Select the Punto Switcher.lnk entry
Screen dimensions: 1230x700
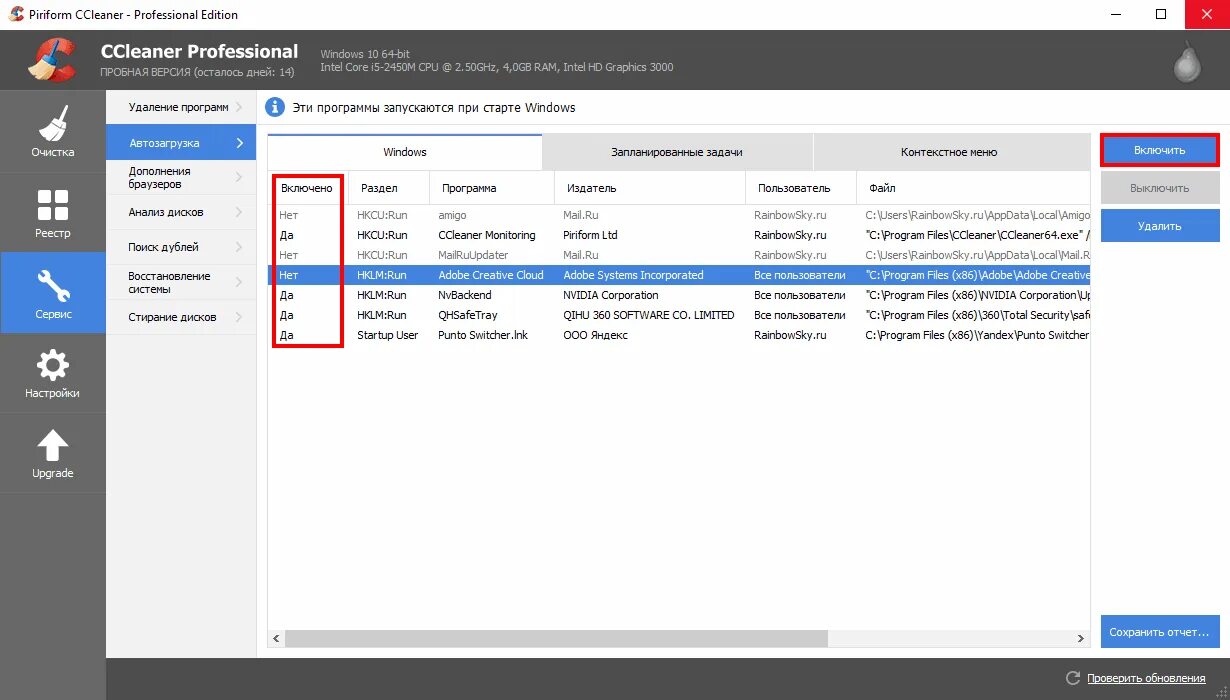679,335
